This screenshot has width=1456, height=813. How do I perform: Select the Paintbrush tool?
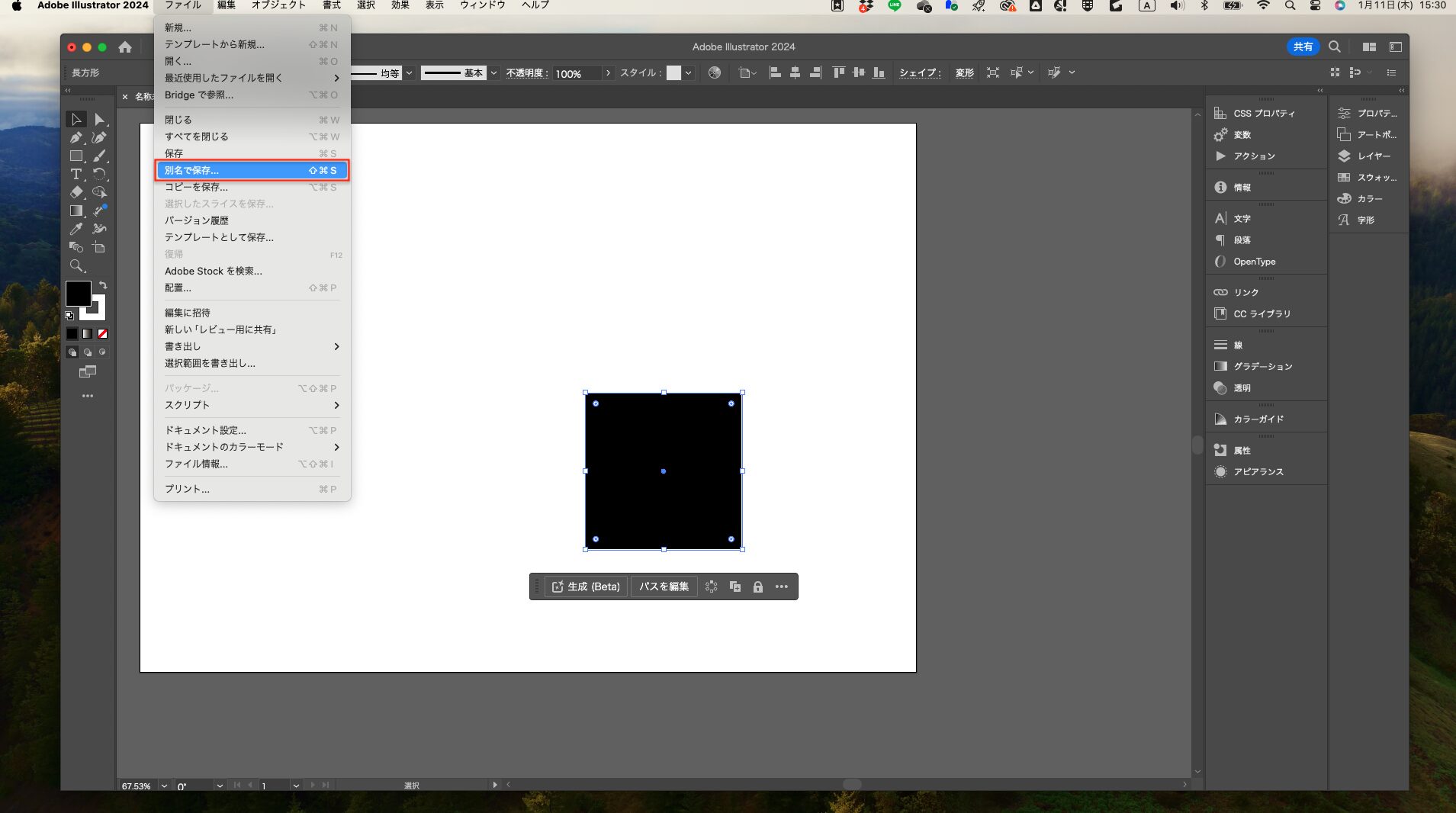(x=99, y=156)
